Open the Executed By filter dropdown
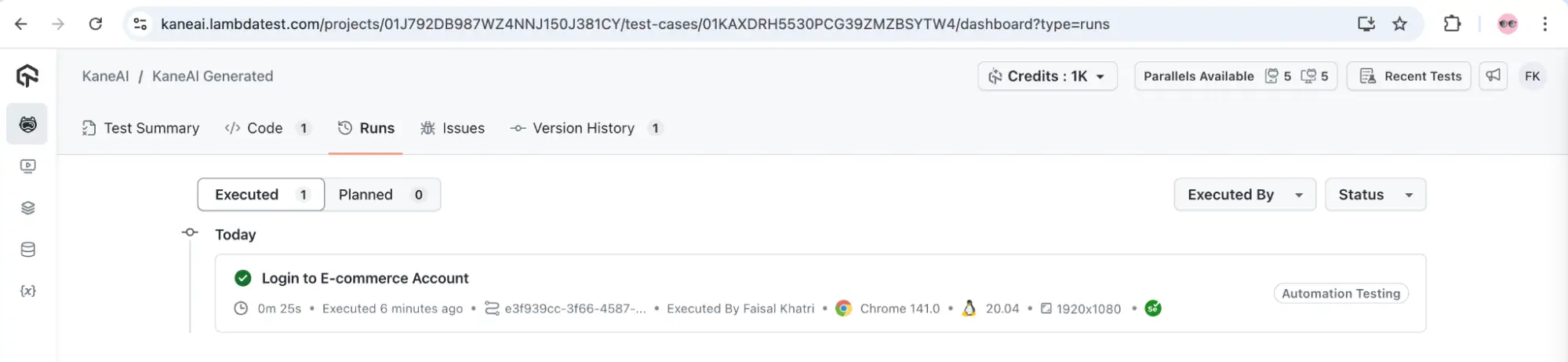The width and height of the screenshot is (1568, 362). (x=1244, y=195)
